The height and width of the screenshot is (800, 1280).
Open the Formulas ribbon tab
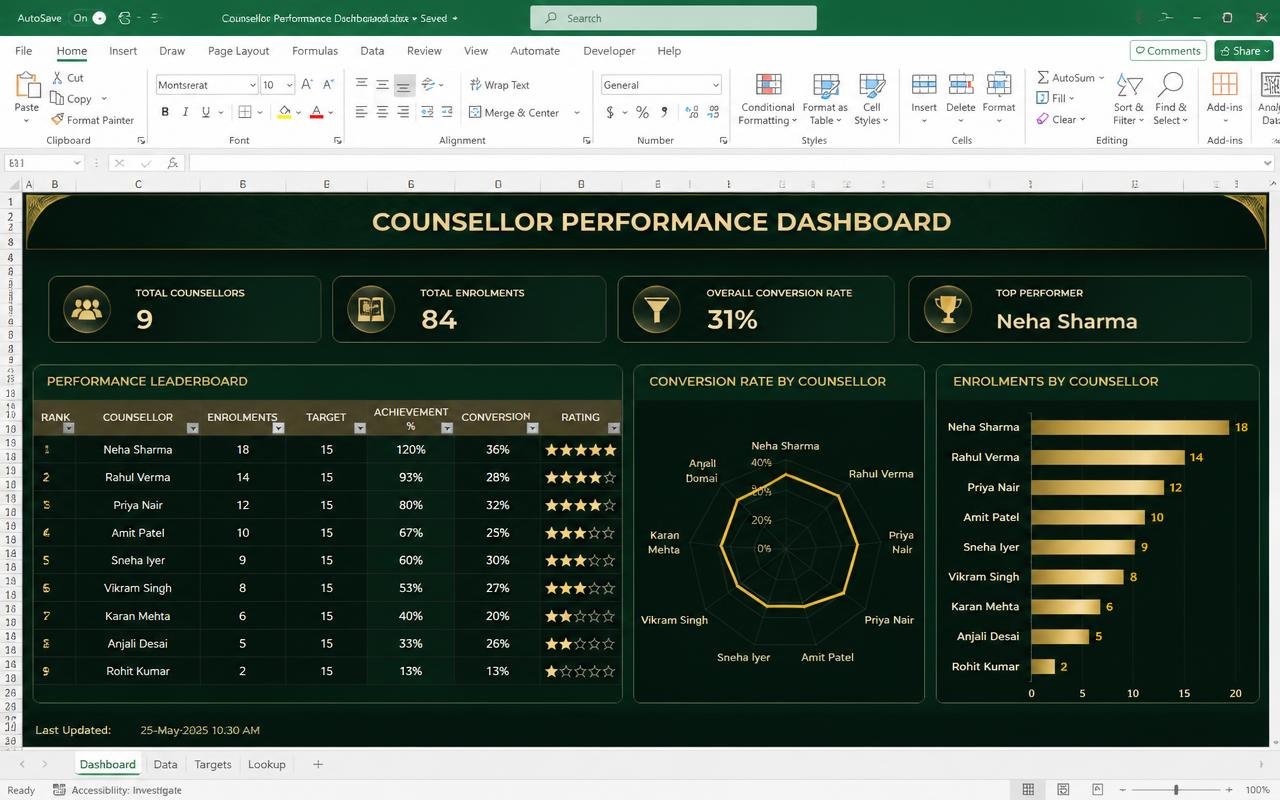(315, 51)
